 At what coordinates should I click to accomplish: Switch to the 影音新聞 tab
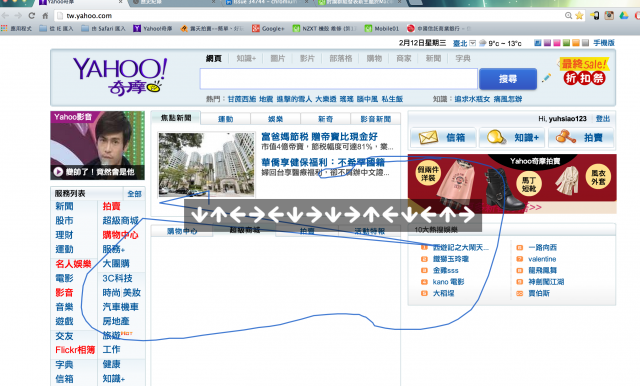pos(376,119)
